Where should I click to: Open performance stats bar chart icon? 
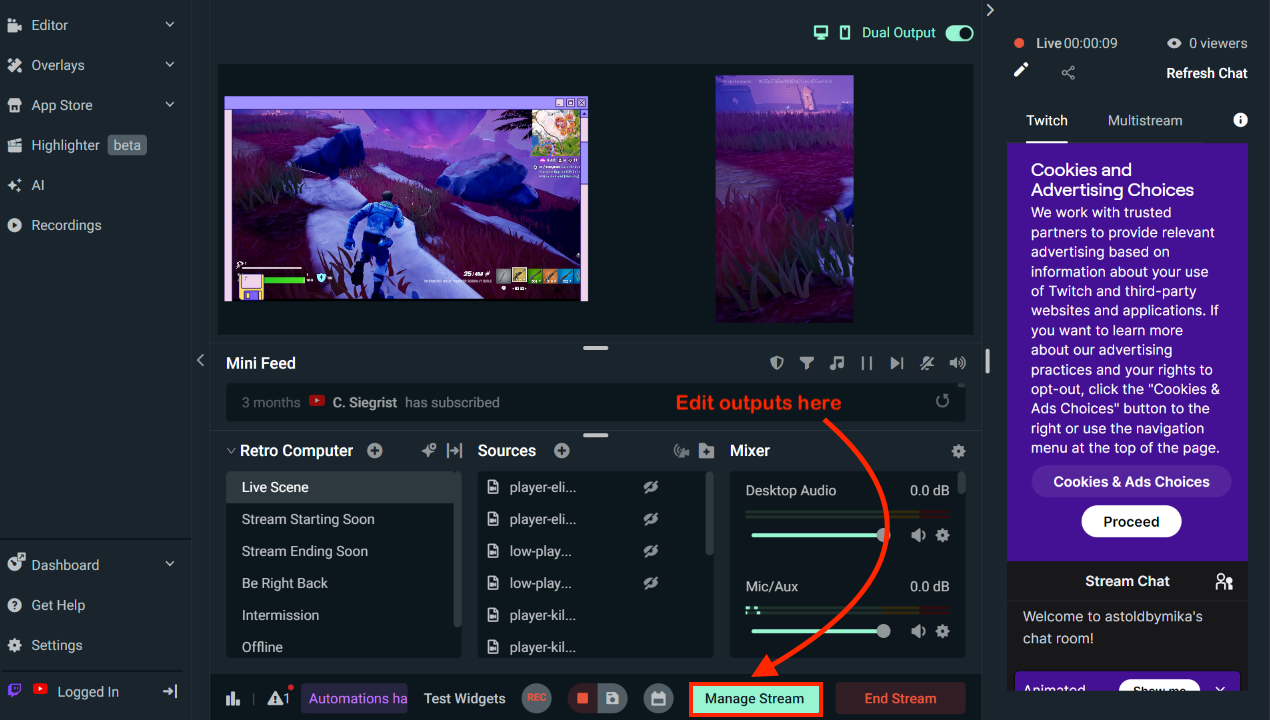pyautogui.click(x=233, y=699)
